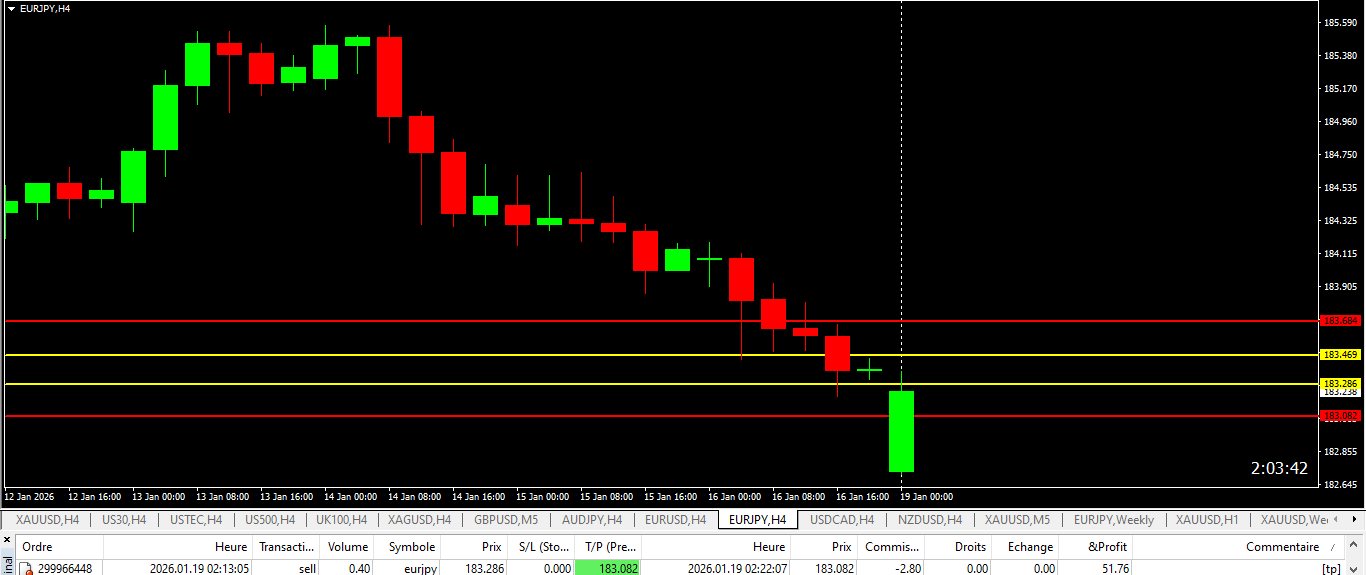Click the red 183.082 price label on axis
The width and height of the screenshot is (1366, 575).
coord(1340,415)
